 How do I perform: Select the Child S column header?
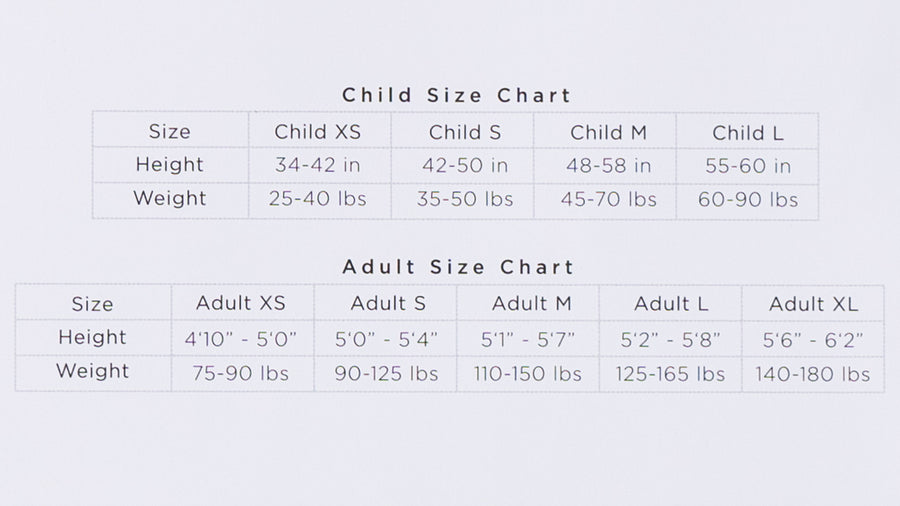pyautogui.click(x=465, y=133)
